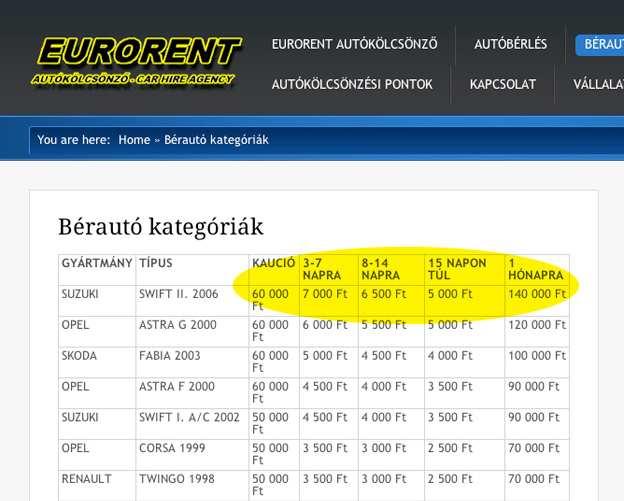Click the Bérautó kategóriák page heading
Viewport: 624px width, 501px height.
click(161, 227)
